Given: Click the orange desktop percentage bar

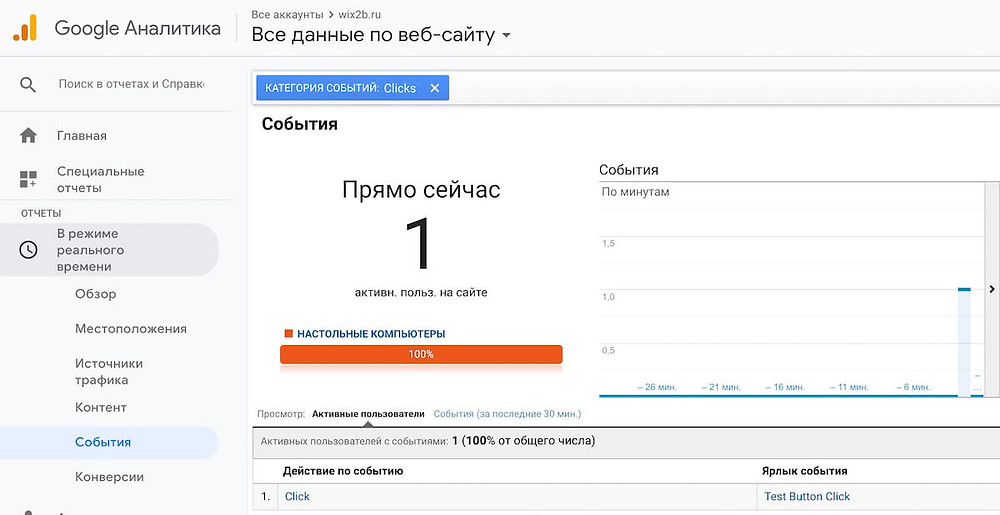Looking at the screenshot, I should pyautogui.click(x=421, y=354).
